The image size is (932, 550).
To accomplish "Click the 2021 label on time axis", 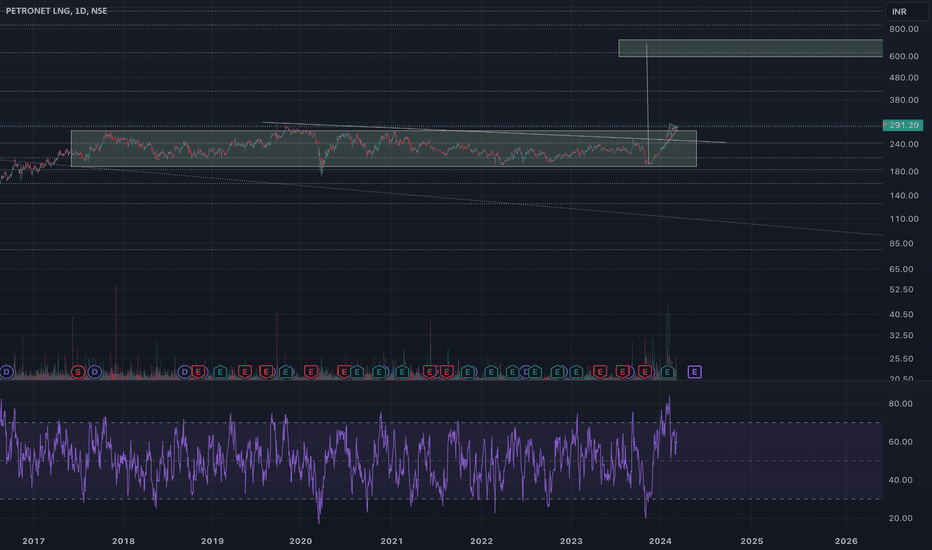I will pyautogui.click(x=391, y=540).
